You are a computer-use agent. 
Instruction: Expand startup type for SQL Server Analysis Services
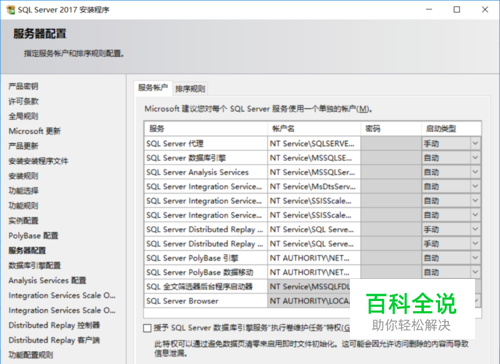475,172
